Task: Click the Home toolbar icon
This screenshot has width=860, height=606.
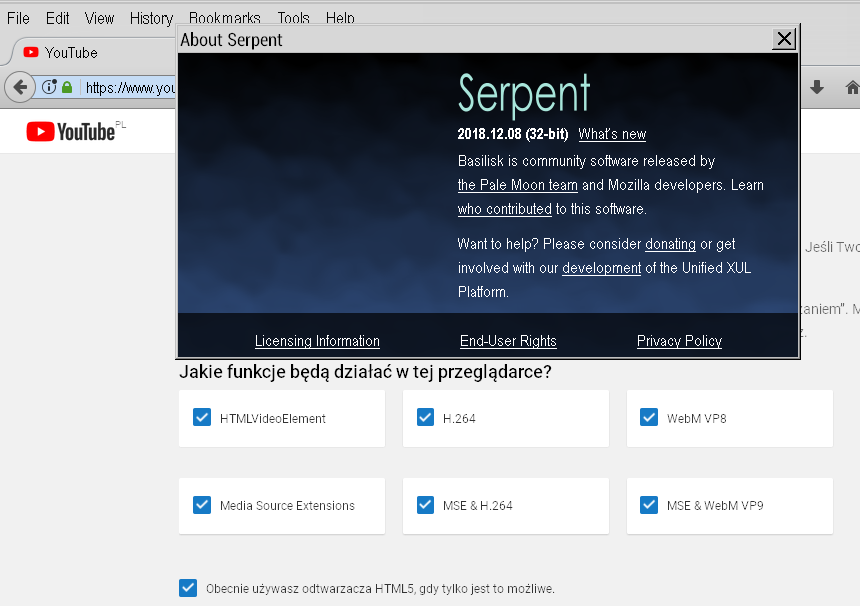Action: pos(851,87)
